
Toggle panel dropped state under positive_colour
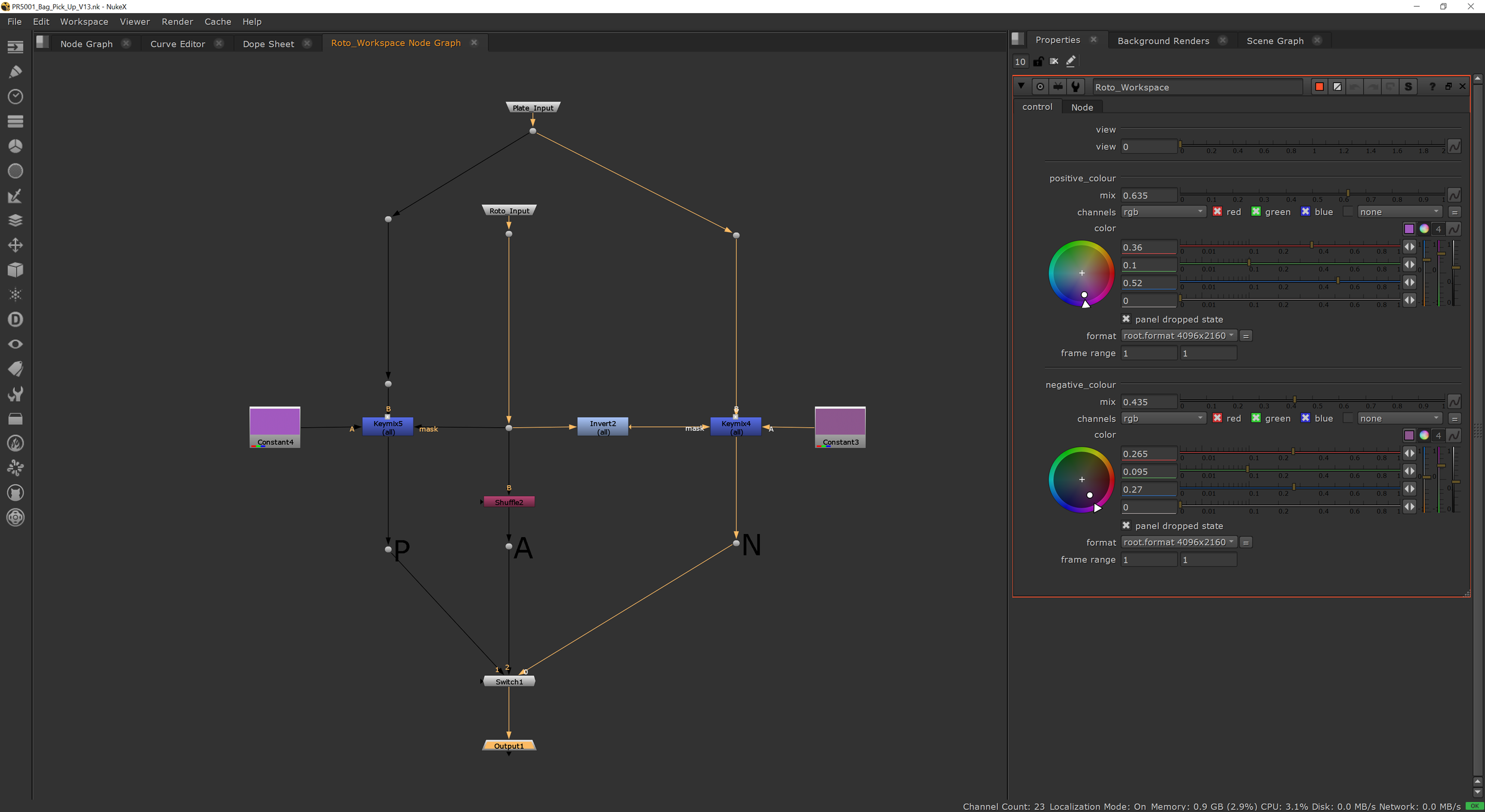[x=1126, y=319]
